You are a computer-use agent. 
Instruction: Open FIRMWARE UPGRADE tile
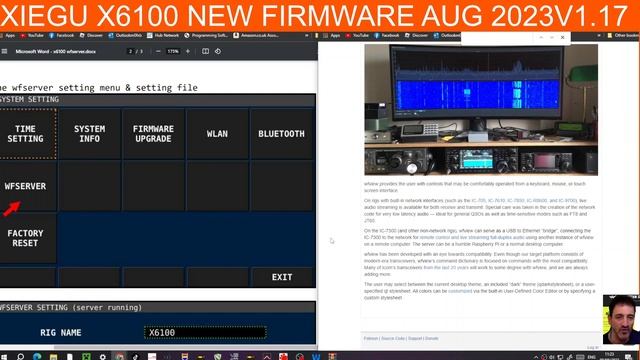153,133
